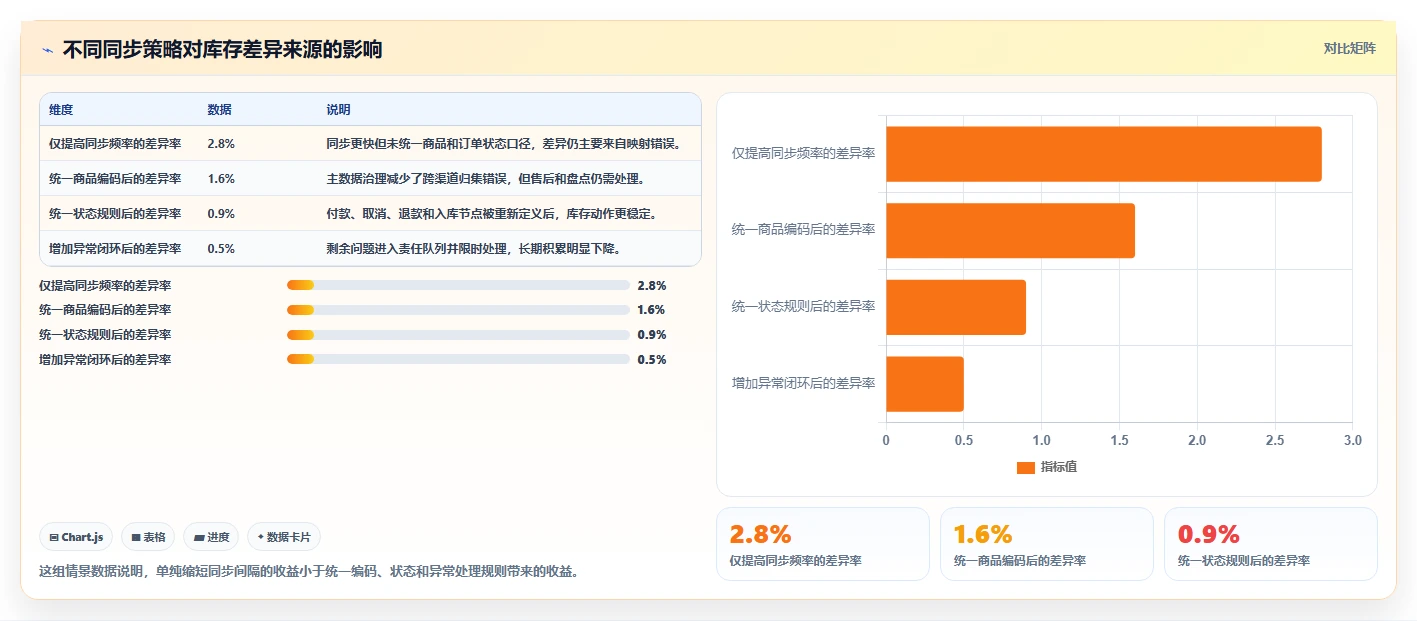Click the 数据 column header
The width and height of the screenshot is (1417, 621).
point(219,109)
